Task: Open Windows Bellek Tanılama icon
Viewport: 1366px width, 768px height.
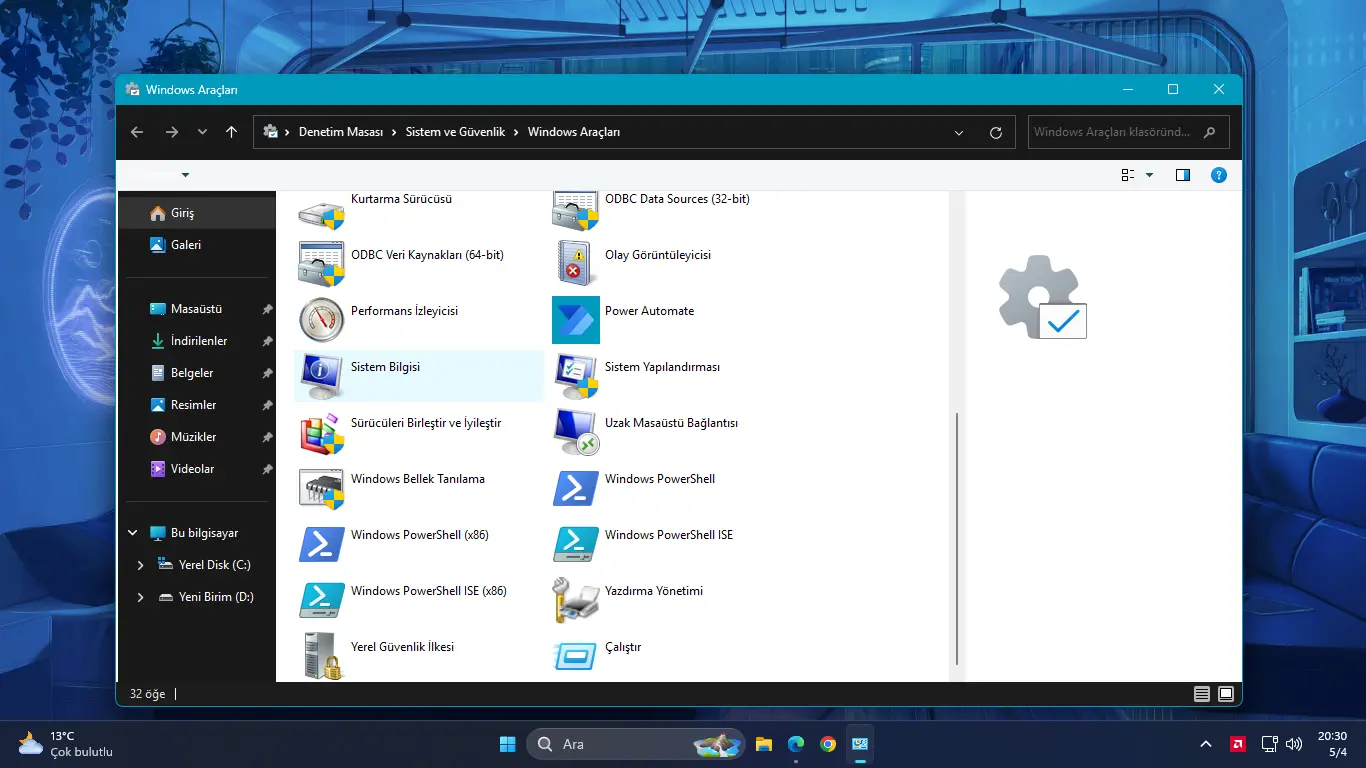Action: coord(322,487)
